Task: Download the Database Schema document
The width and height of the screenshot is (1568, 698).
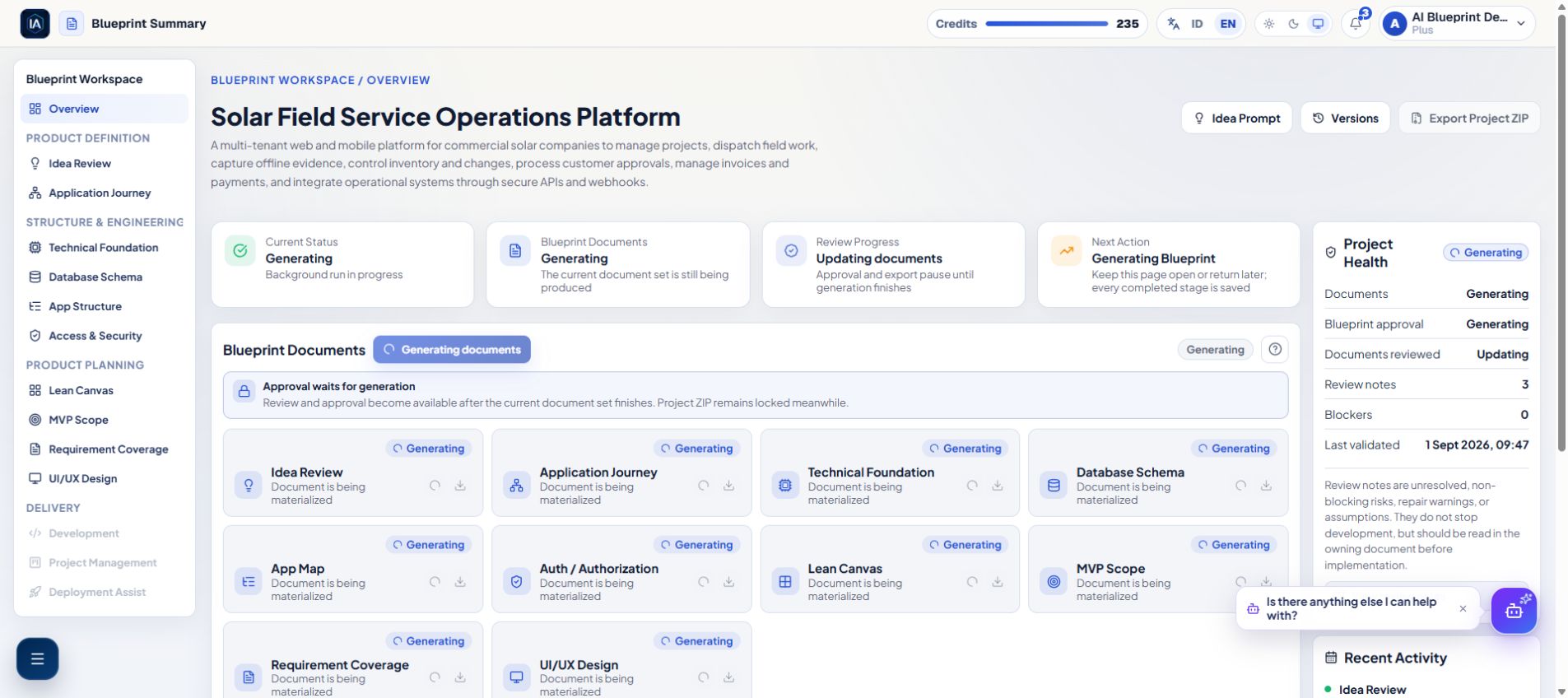Action: point(1266,486)
